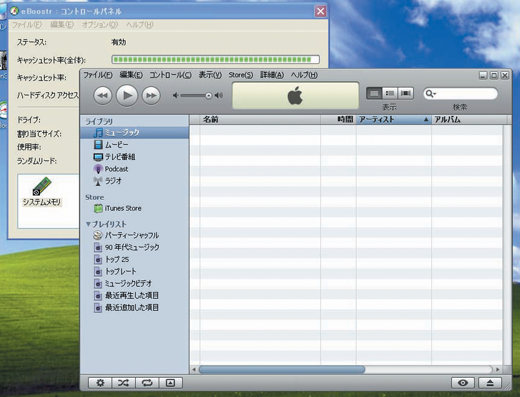The image size is (520, 397).
Task: Select システムメモリ icon in eBoostr
Action: point(42,192)
